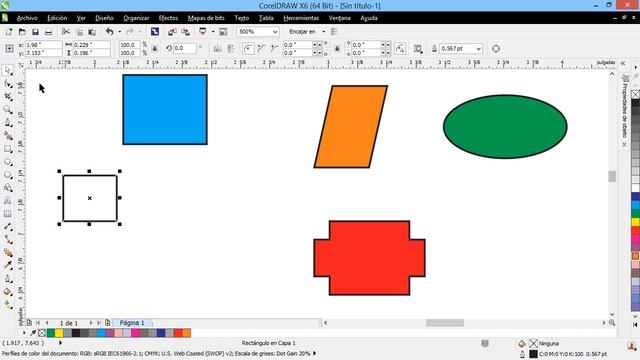Viewport: 640px width, 360px height.
Task: Toggle edit corners together padlock
Action: click(337, 49)
